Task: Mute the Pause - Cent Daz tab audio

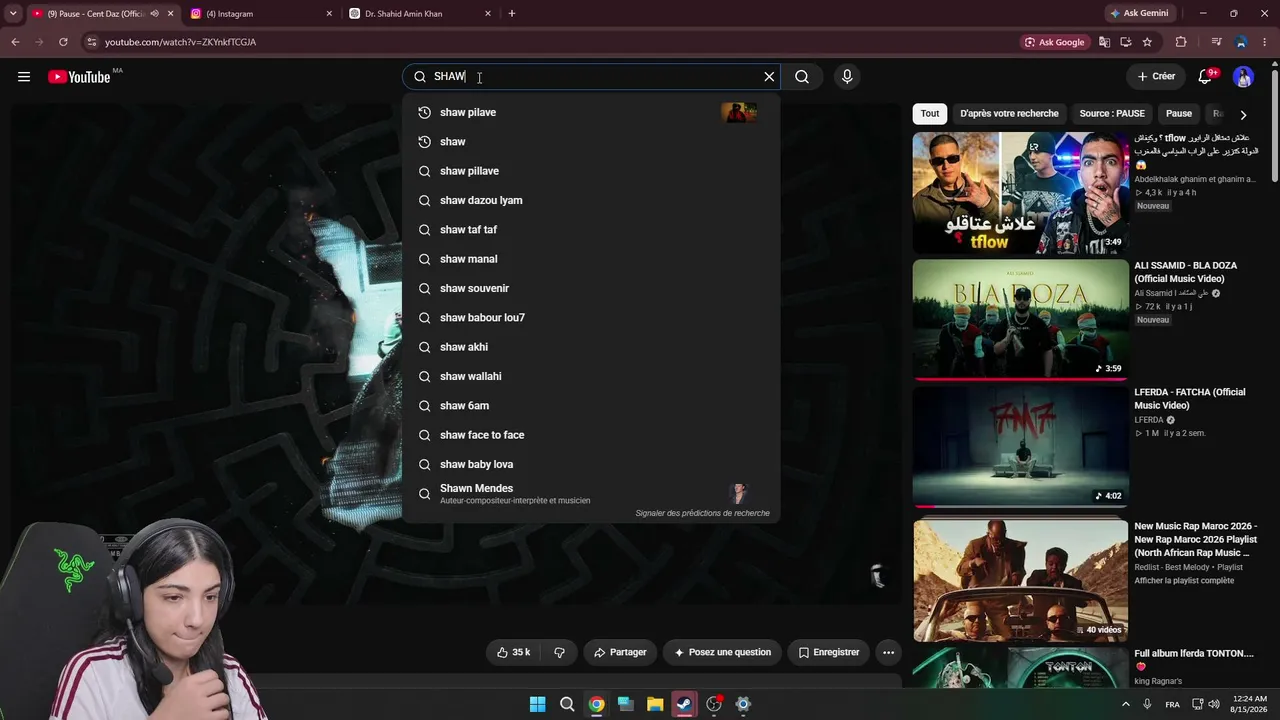Action: pyautogui.click(x=154, y=14)
